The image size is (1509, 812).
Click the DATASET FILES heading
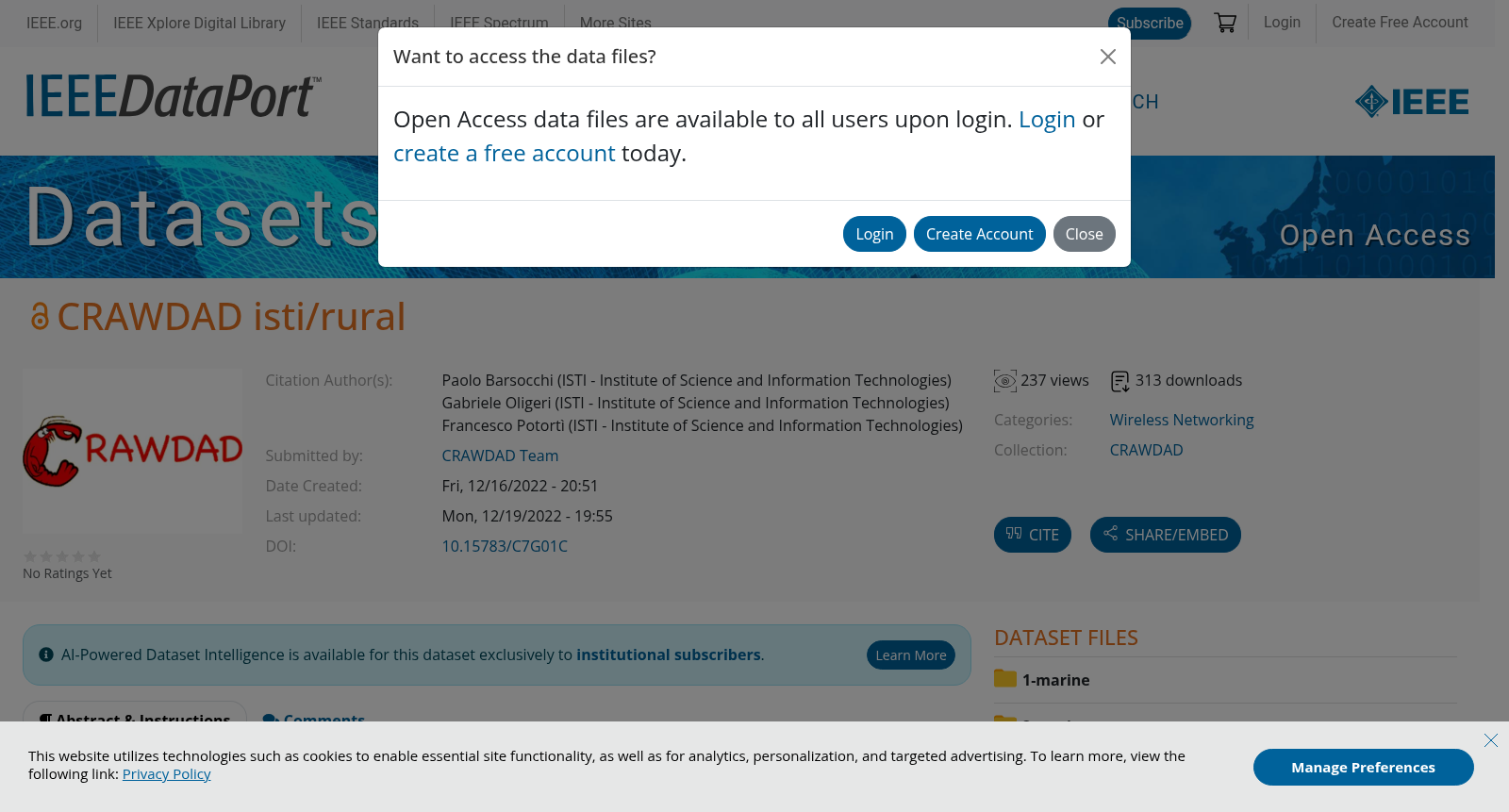[1066, 638]
